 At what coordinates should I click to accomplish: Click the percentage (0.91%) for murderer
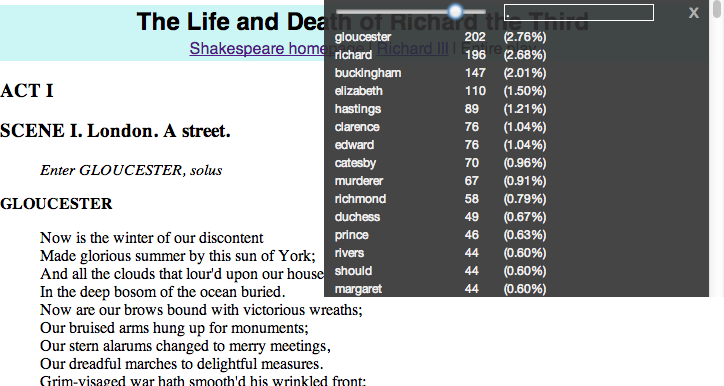525,181
